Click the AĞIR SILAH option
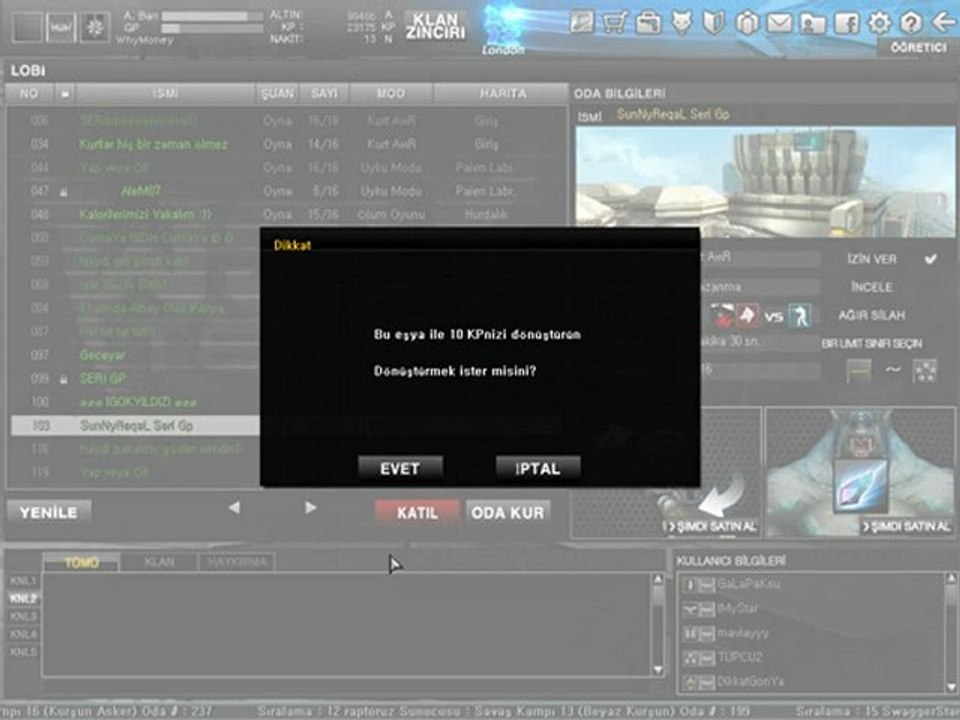This screenshot has height=720, width=960. click(x=872, y=315)
